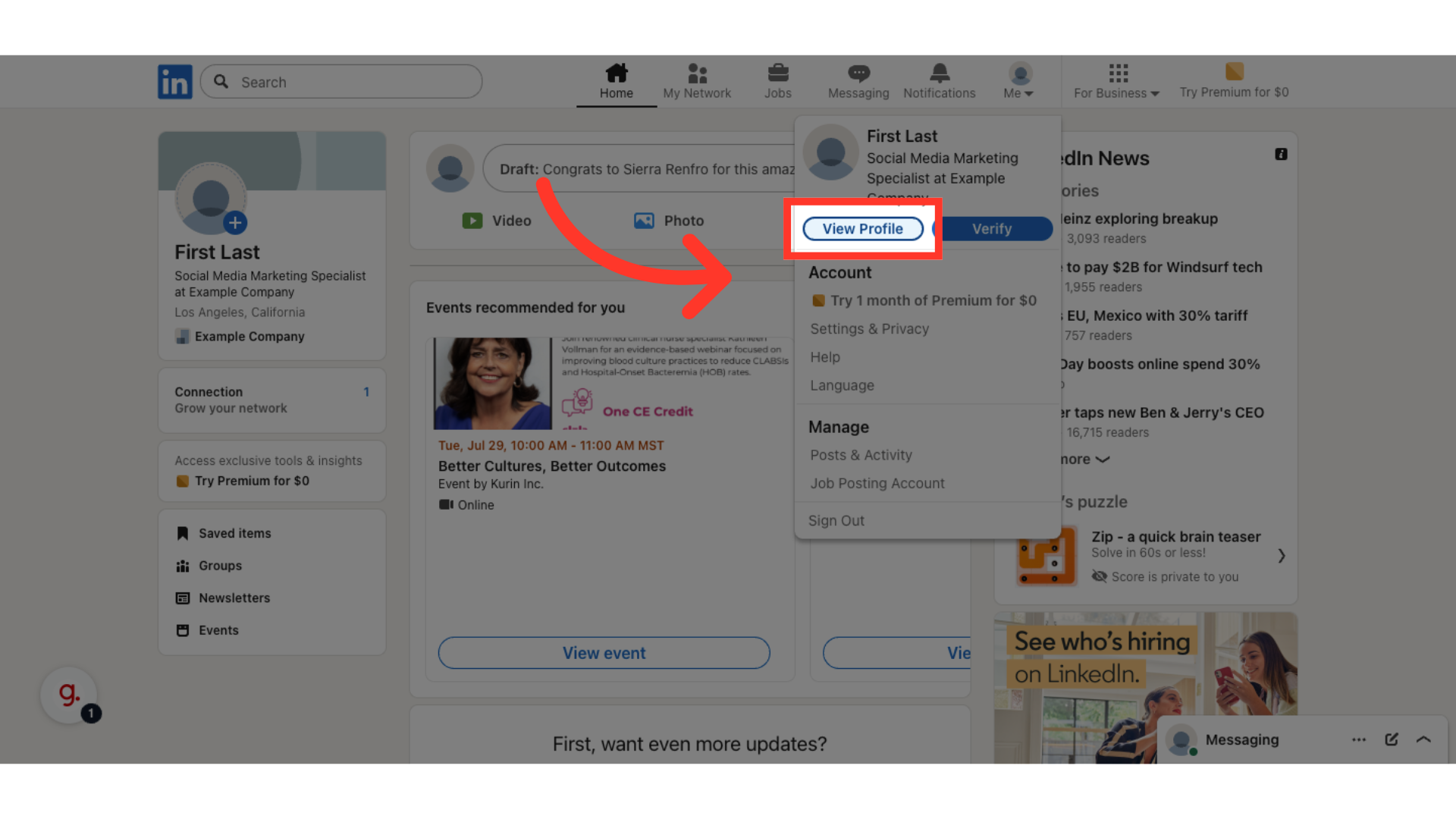The width and height of the screenshot is (1456, 819).
Task: Expand Show more news stories chevron
Action: (x=1102, y=460)
